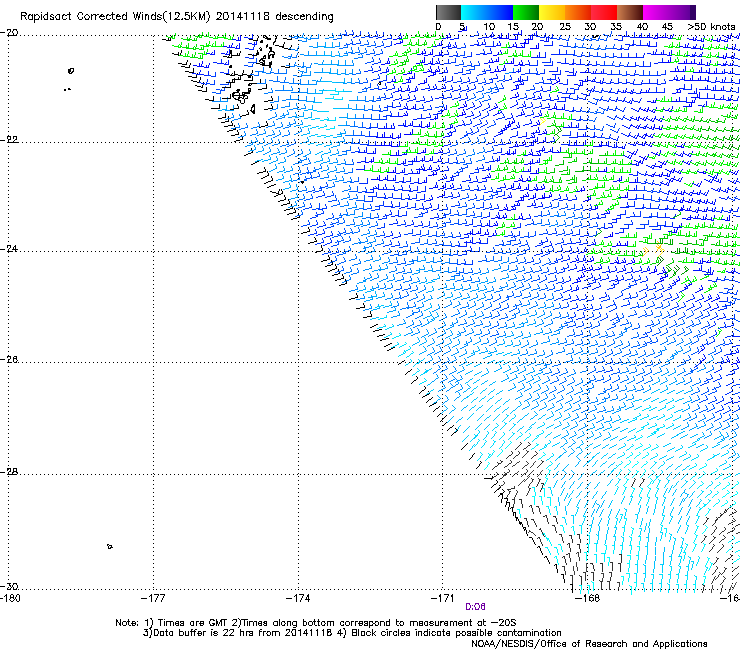Click the gray 0-5 knots color swatch

click(x=448, y=12)
